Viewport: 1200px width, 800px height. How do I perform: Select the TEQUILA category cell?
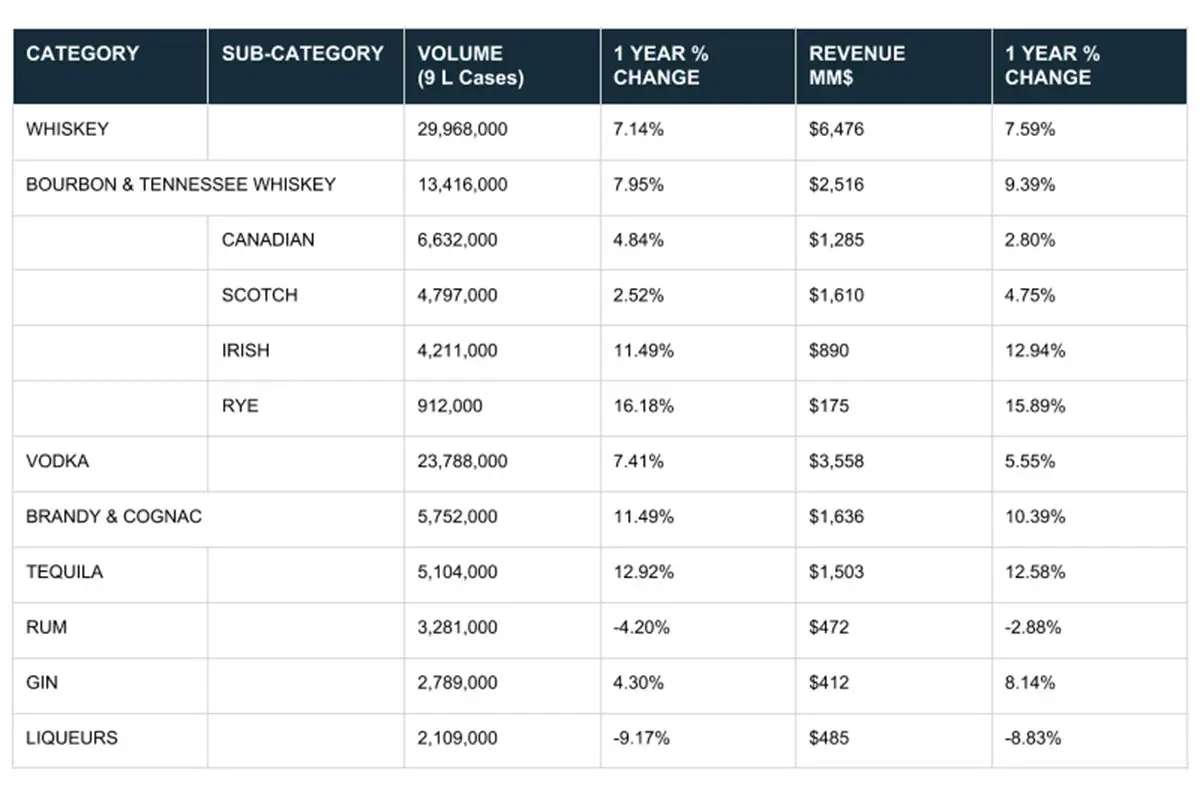pos(64,572)
